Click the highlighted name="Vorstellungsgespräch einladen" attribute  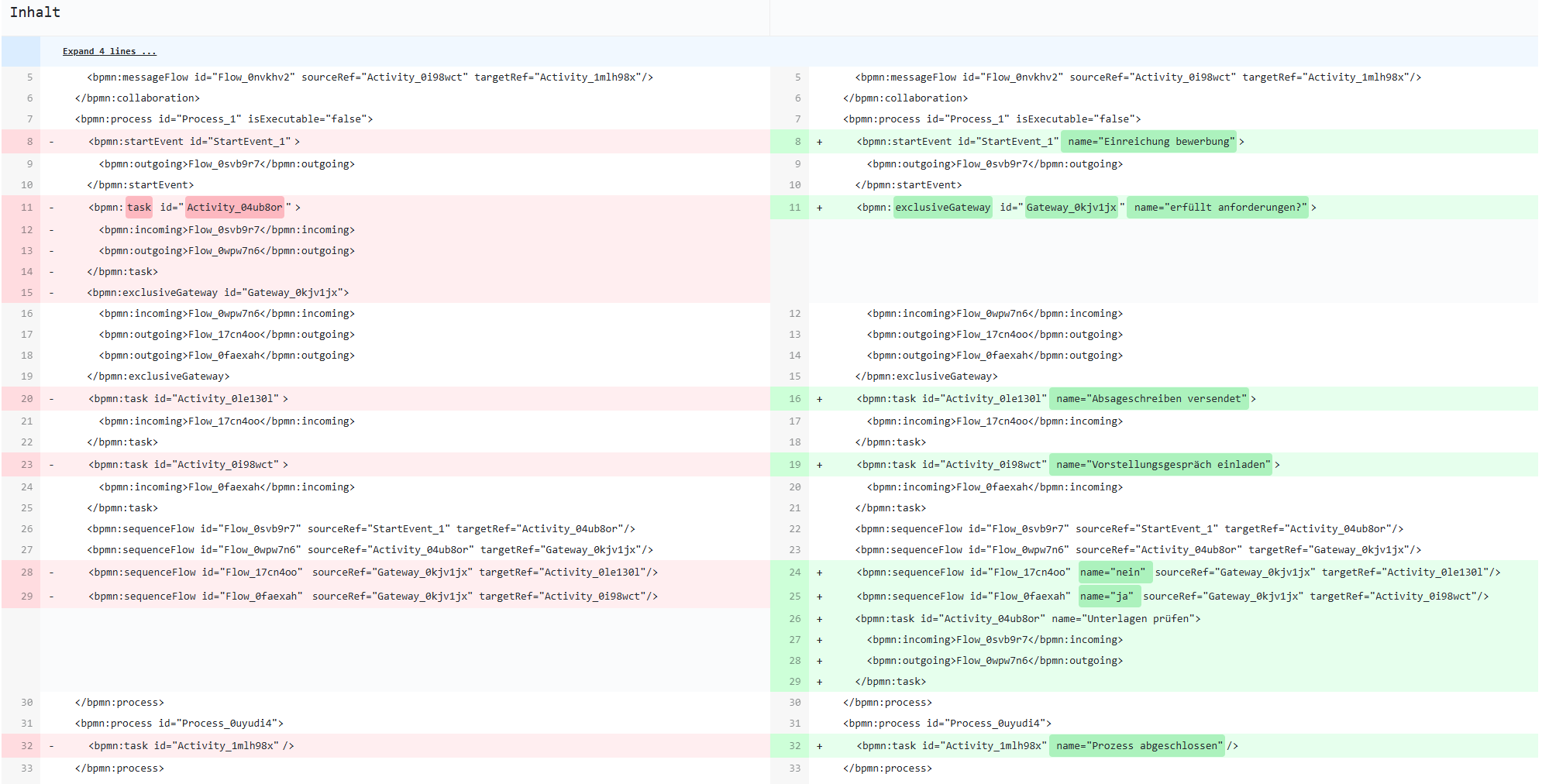(1160, 465)
